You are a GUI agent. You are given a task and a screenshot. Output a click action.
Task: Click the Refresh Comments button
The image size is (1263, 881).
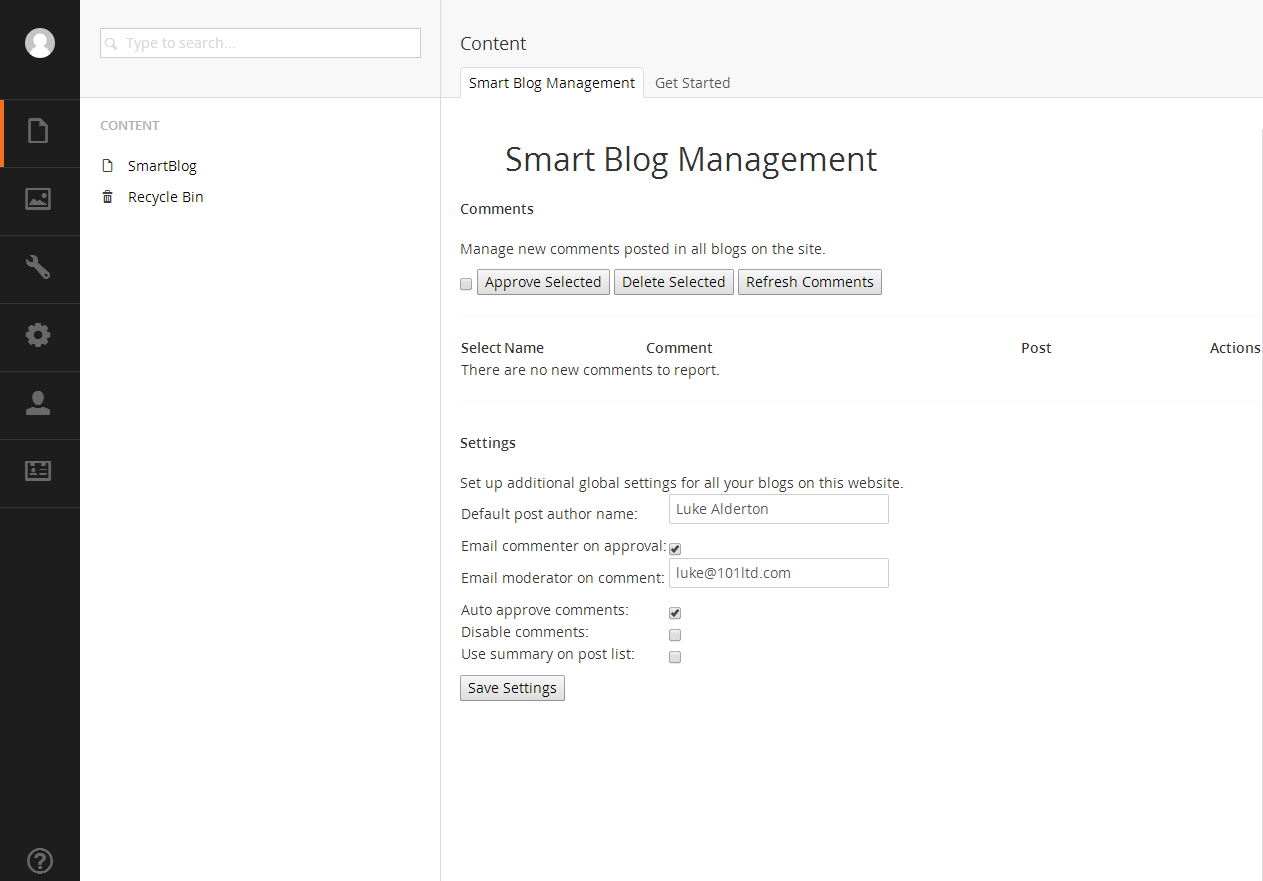pos(810,282)
